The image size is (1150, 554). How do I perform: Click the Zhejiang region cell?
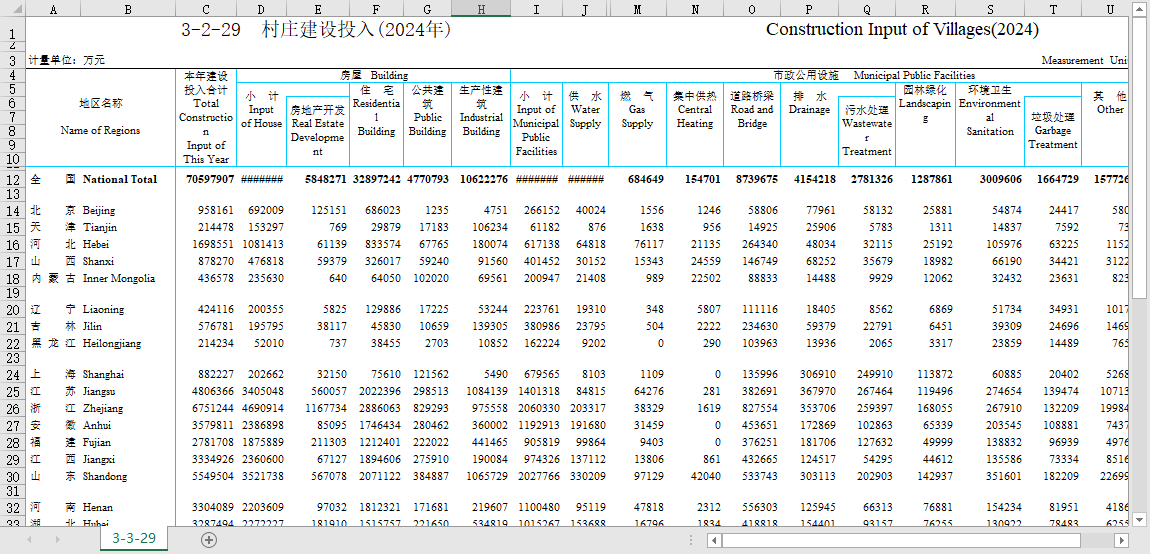click(103, 409)
